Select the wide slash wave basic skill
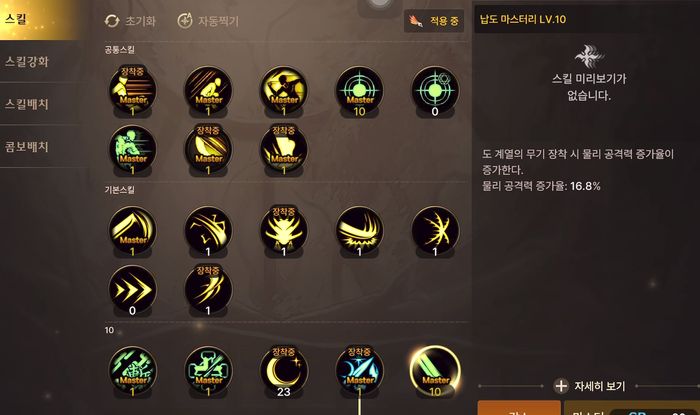Viewport: 700px width, 415px height. 359,230
